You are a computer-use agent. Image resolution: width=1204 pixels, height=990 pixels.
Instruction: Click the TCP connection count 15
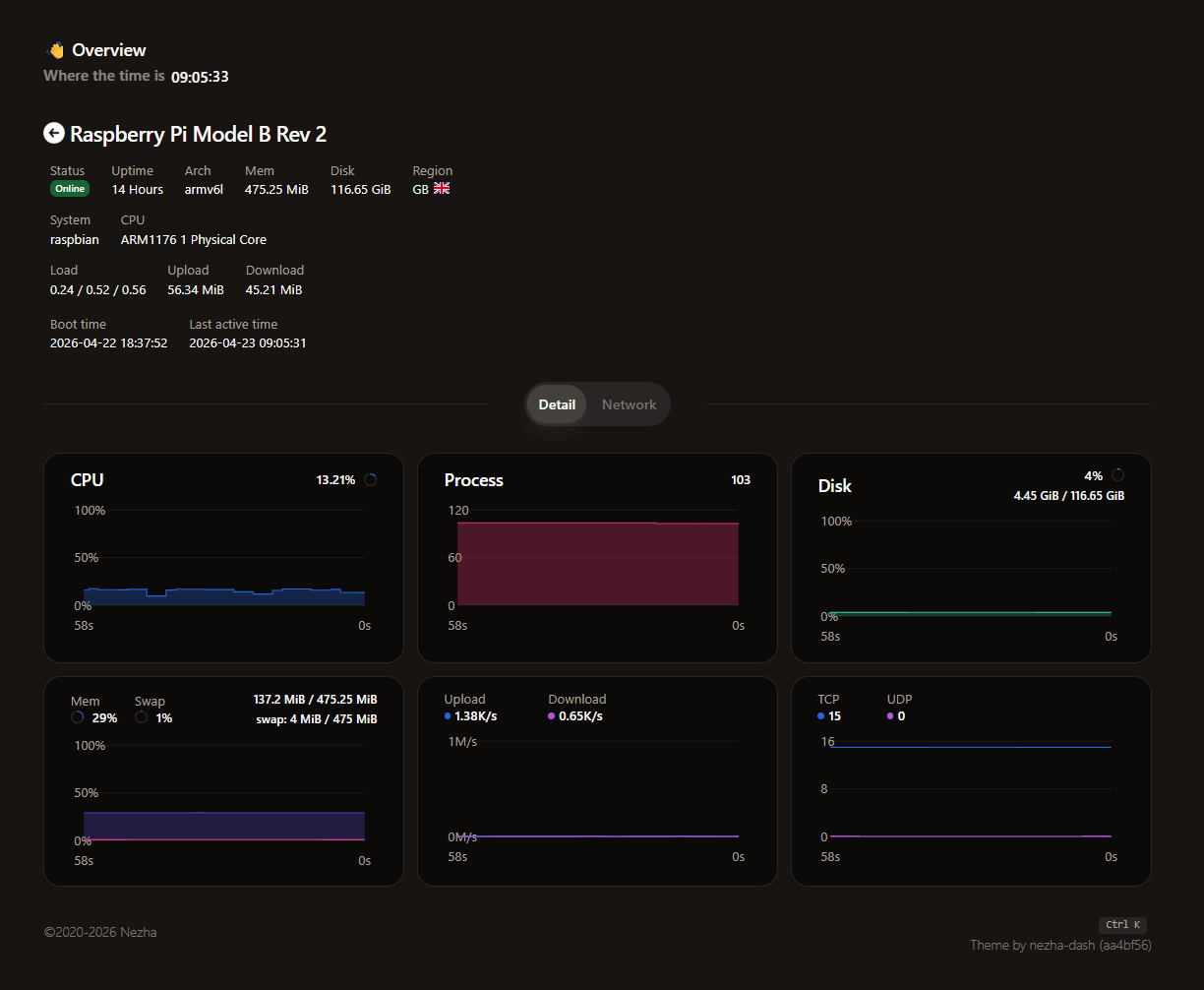click(x=834, y=716)
